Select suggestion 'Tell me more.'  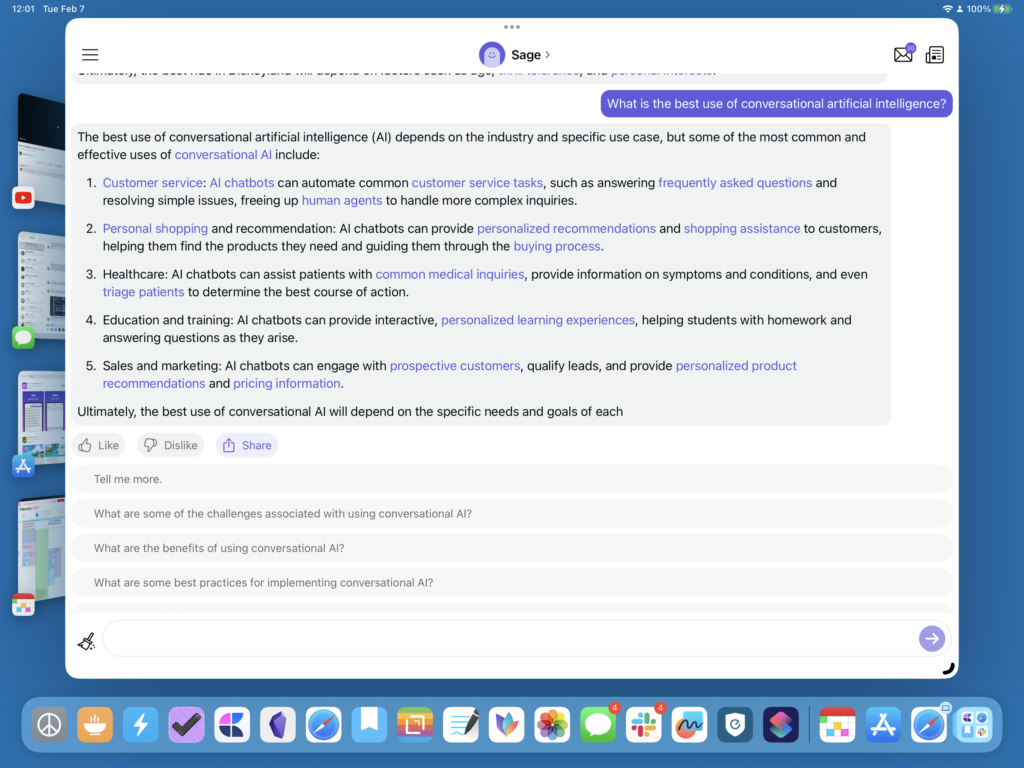coord(511,479)
